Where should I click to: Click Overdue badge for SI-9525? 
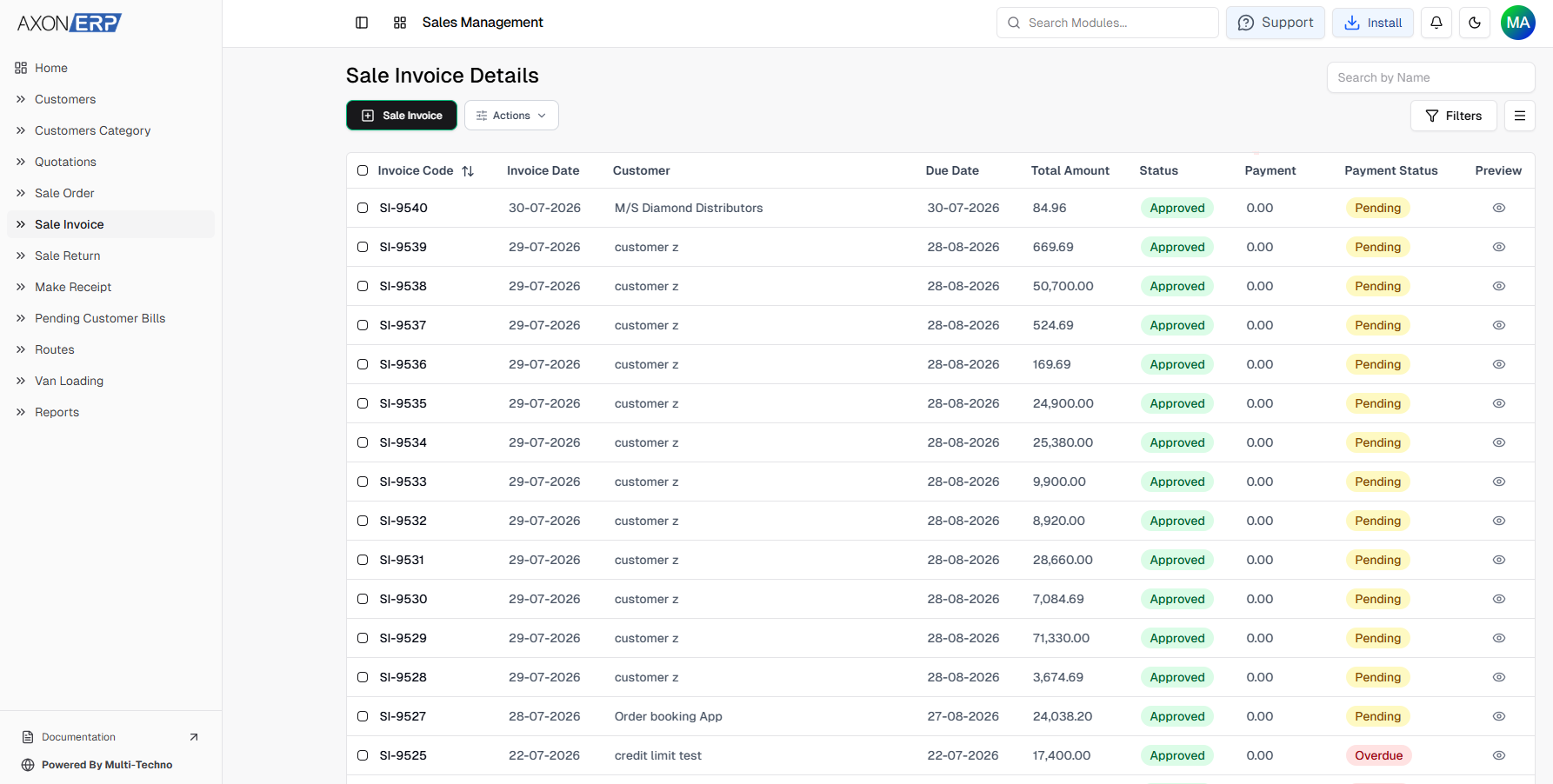[1378, 755]
